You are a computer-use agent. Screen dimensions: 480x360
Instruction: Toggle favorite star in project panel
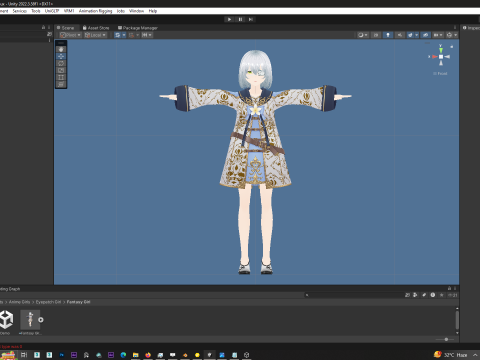point(442,295)
